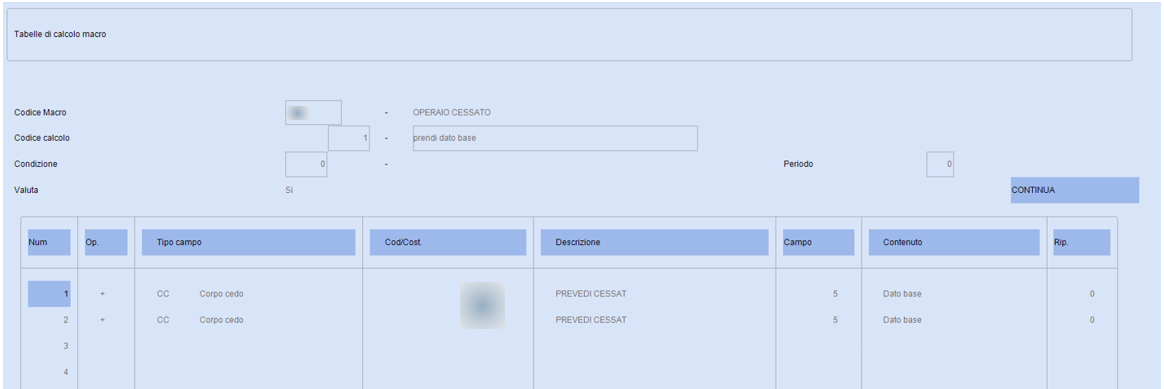The width and height of the screenshot is (1164, 389).
Task: Click Rip. value 0 in row 1
Action: pos(1092,294)
